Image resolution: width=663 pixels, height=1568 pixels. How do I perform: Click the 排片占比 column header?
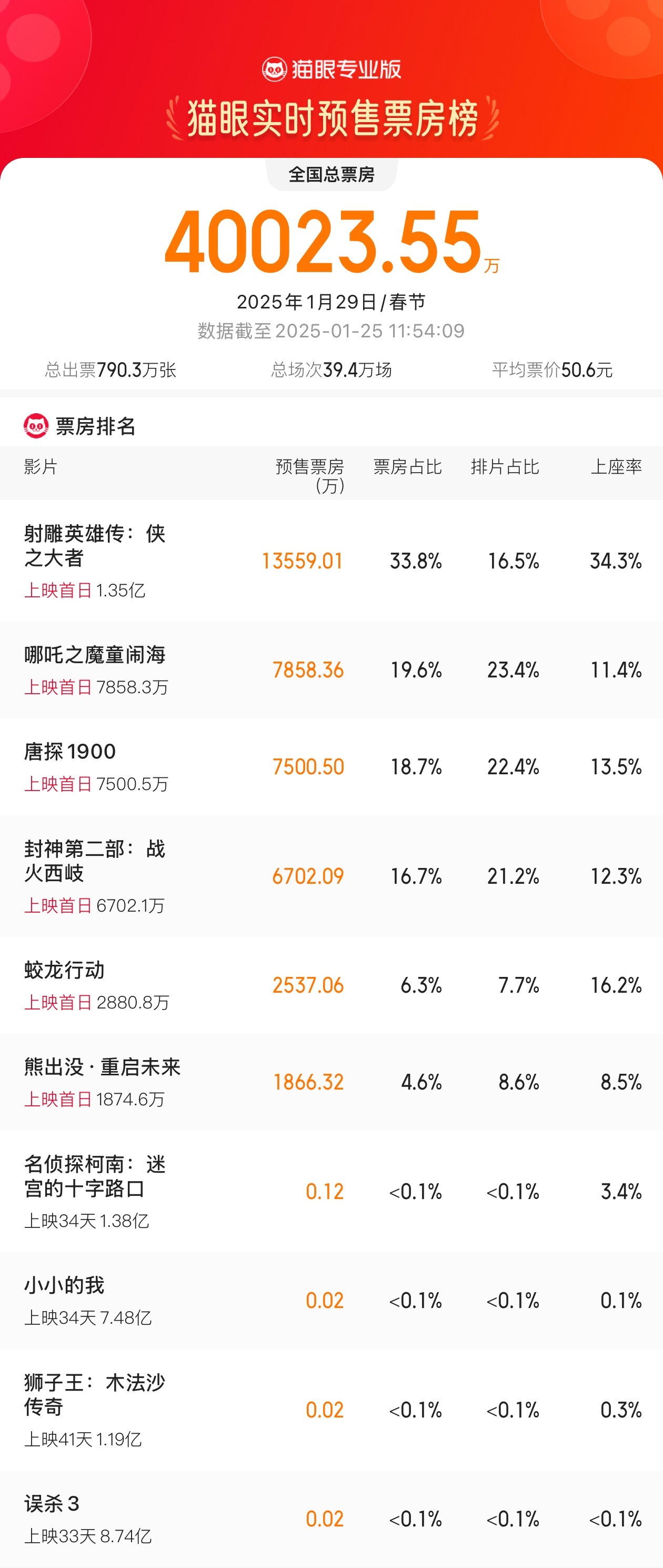point(504,467)
